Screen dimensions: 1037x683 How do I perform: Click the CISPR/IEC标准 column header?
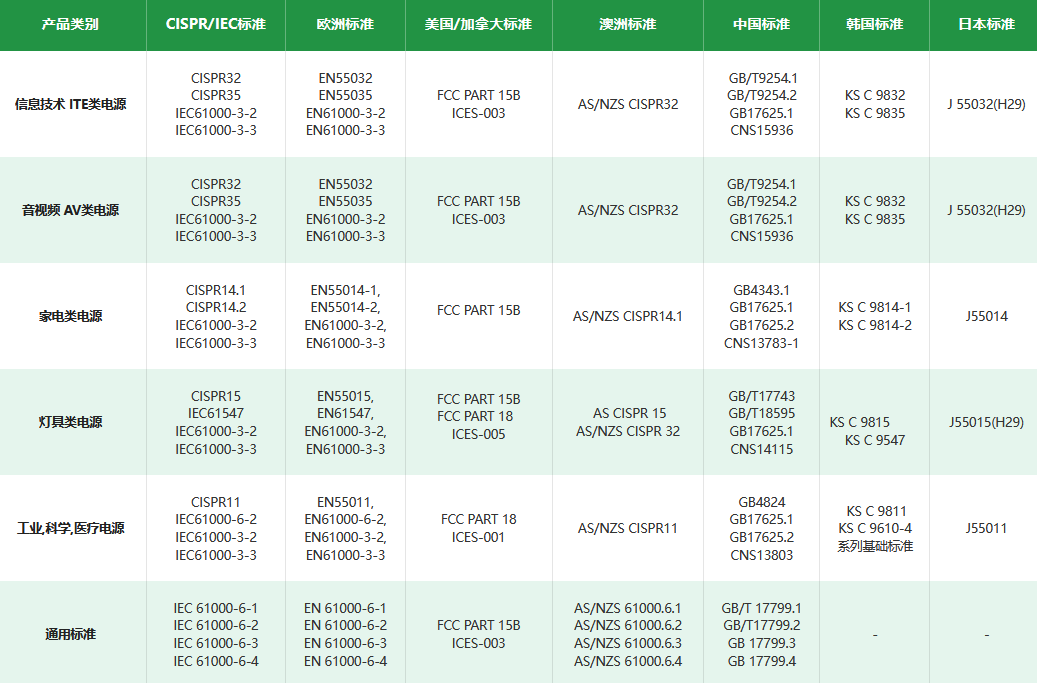pyautogui.click(x=215, y=24)
